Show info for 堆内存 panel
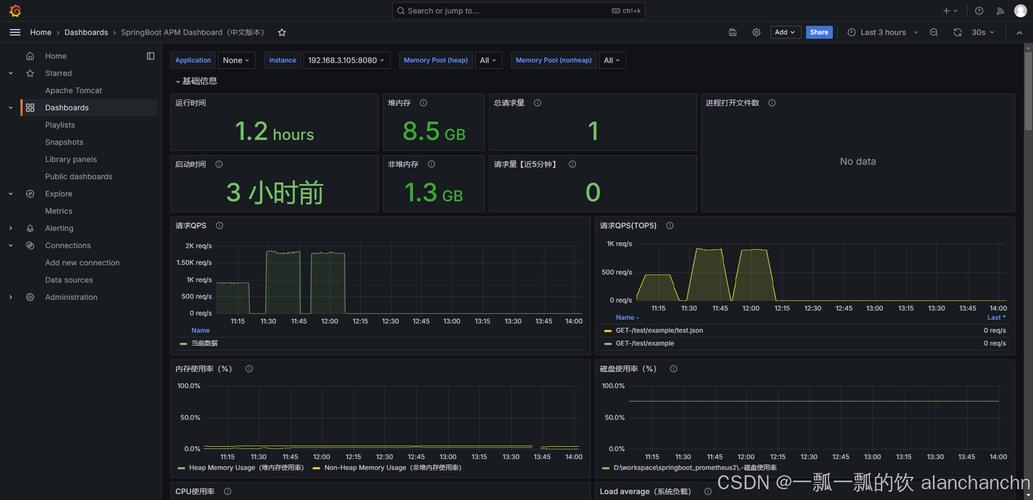 point(423,103)
